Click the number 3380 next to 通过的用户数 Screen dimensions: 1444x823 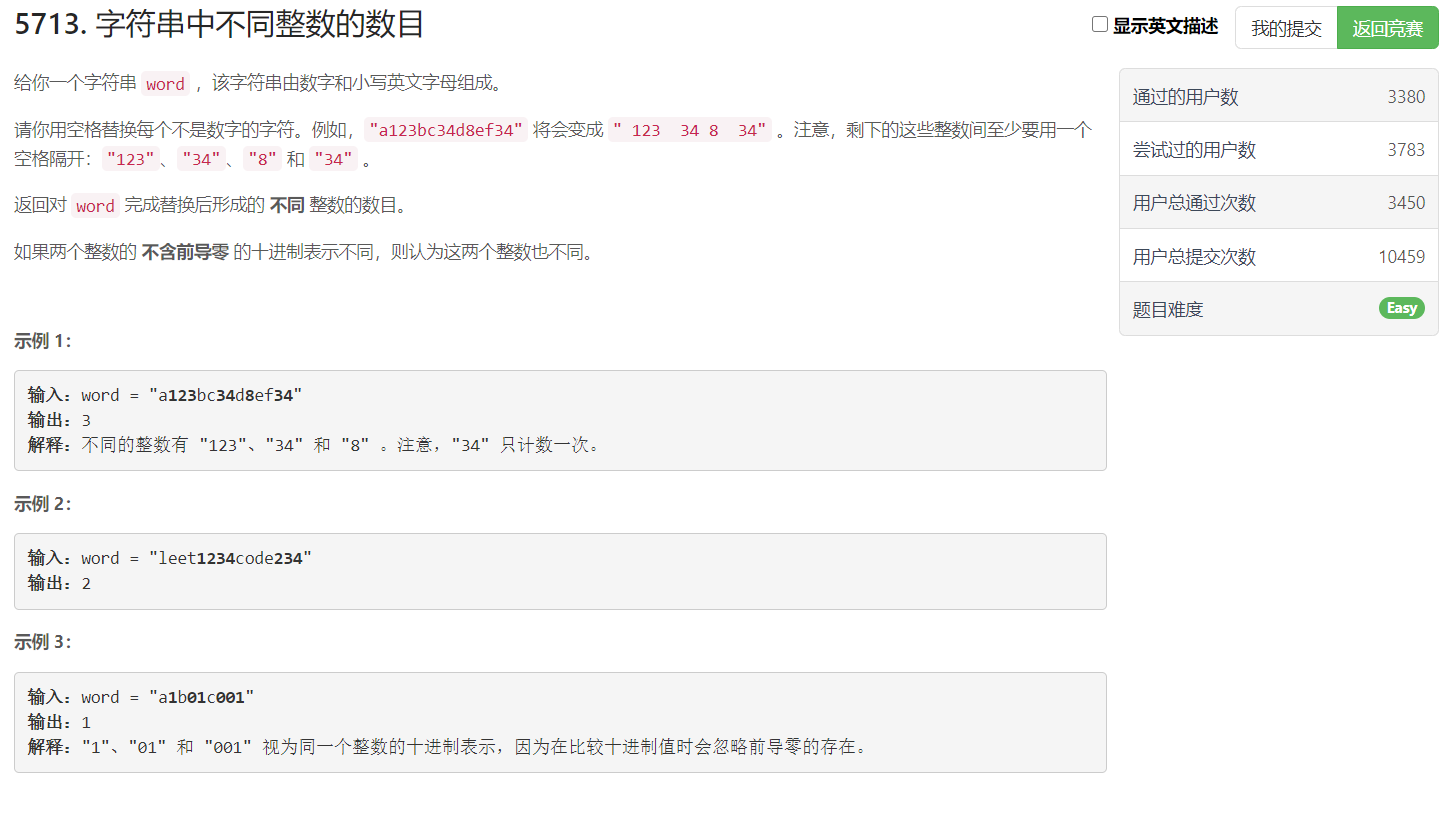[x=1405, y=96]
